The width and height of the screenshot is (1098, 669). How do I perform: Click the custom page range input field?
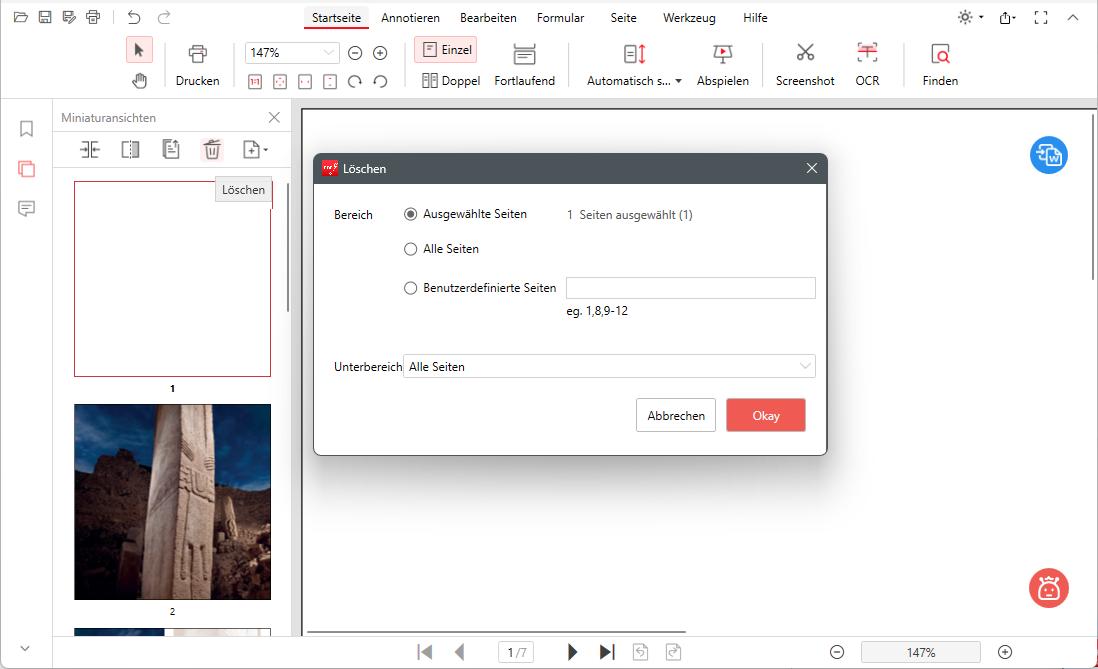pos(690,288)
